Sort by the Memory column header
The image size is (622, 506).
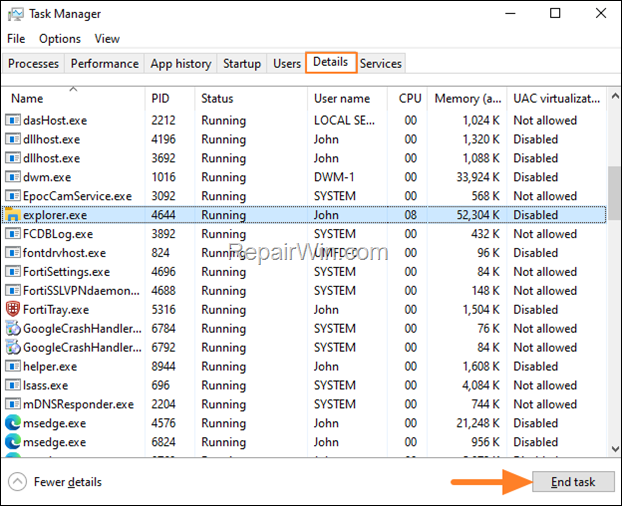coord(467,98)
